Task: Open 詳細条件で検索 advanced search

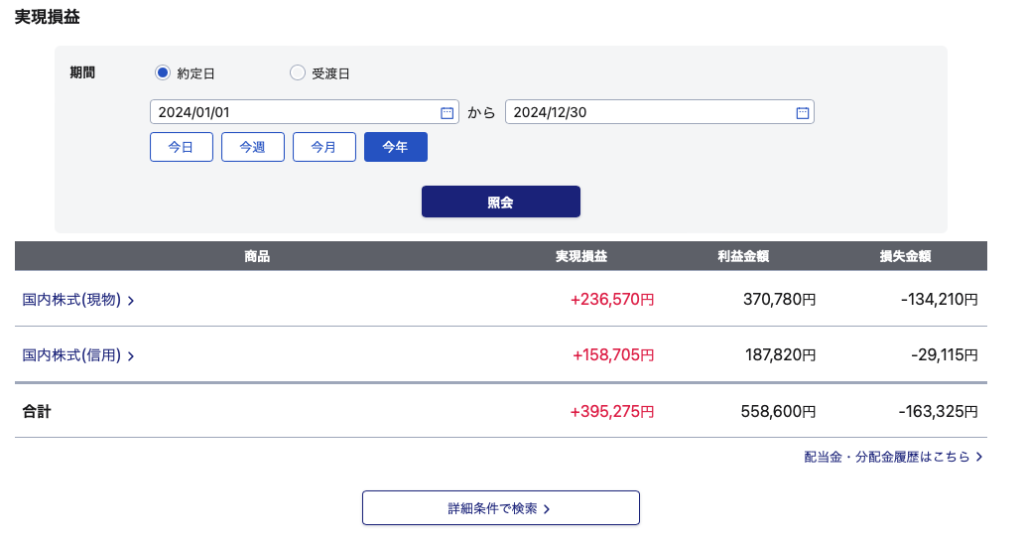Action: tap(500, 508)
